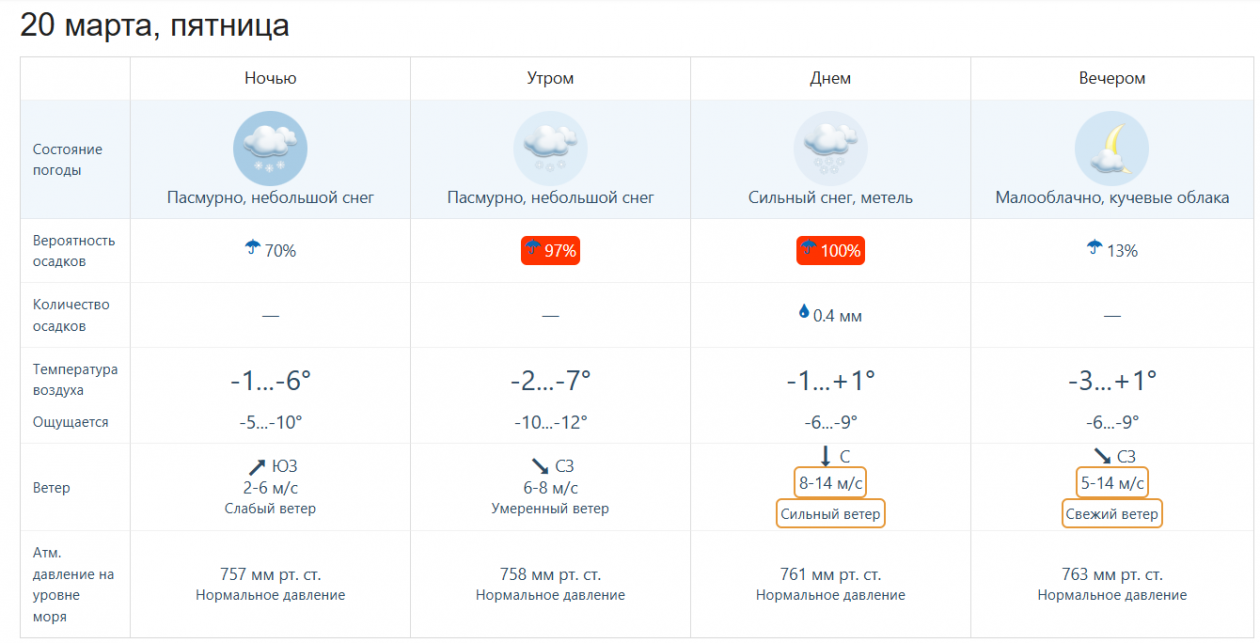The height and width of the screenshot is (643, 1260).
Task: Click the umbrella icon beside 70%
Action: 252,248
